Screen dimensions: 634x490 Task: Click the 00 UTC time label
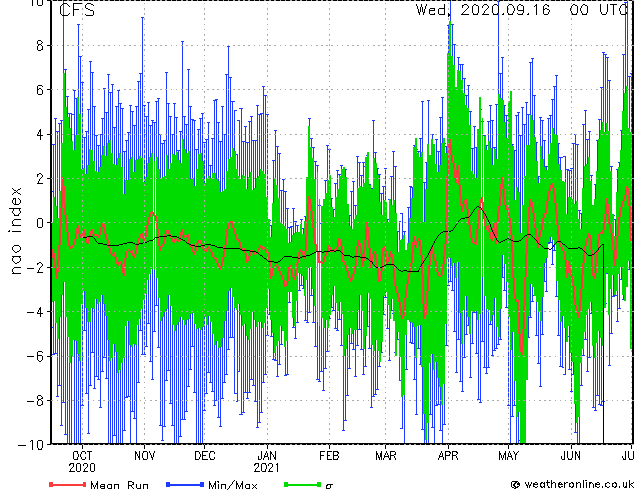click(599, 10)
